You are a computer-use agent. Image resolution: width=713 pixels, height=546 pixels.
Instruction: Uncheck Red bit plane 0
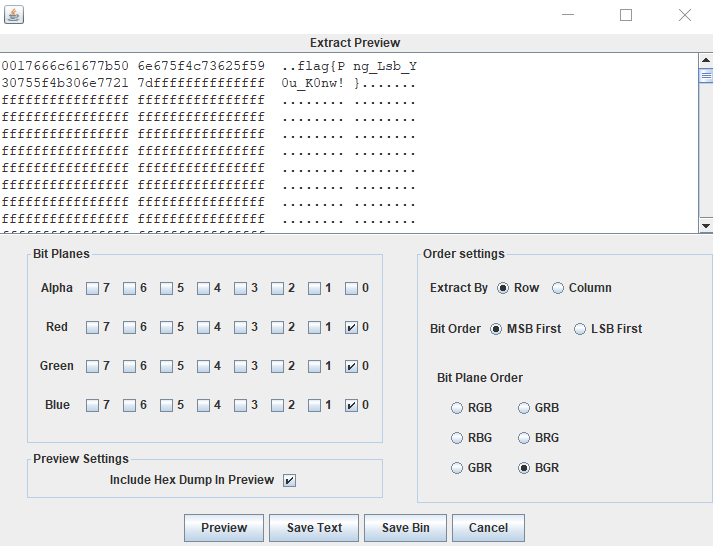pos(351,328)
